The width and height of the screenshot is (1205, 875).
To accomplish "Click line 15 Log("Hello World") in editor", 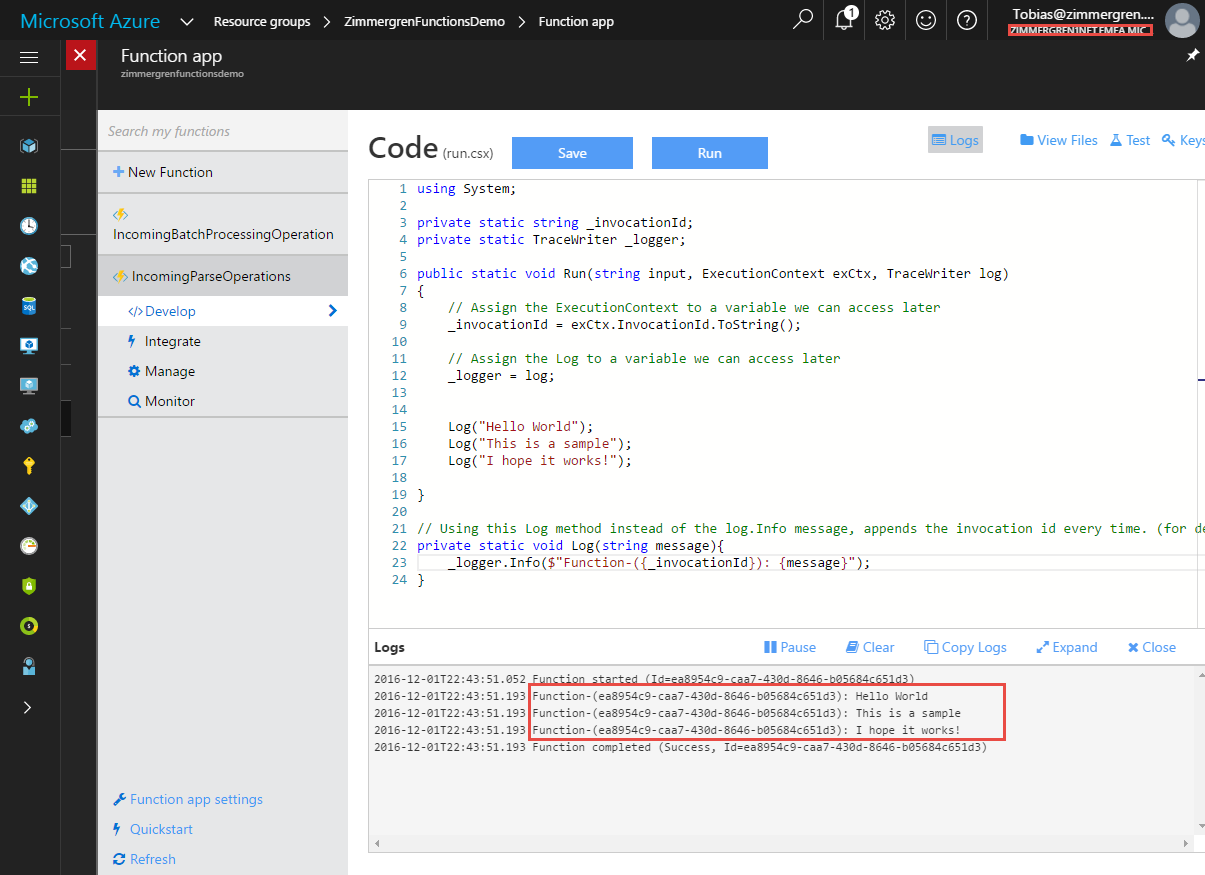I will point(520,426).
